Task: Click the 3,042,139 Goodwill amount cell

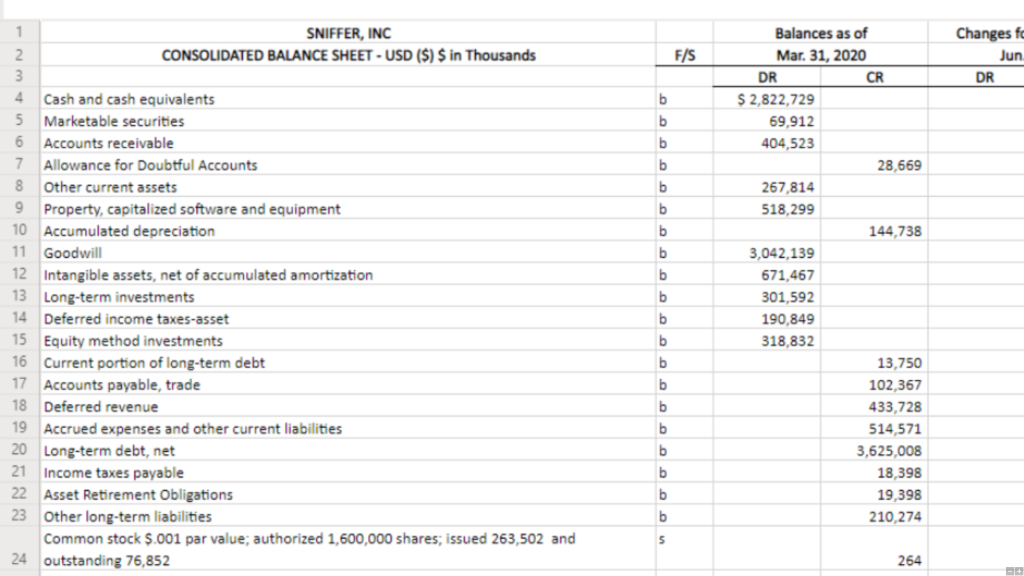Action: pyautogui.click(x=780, y=253)
